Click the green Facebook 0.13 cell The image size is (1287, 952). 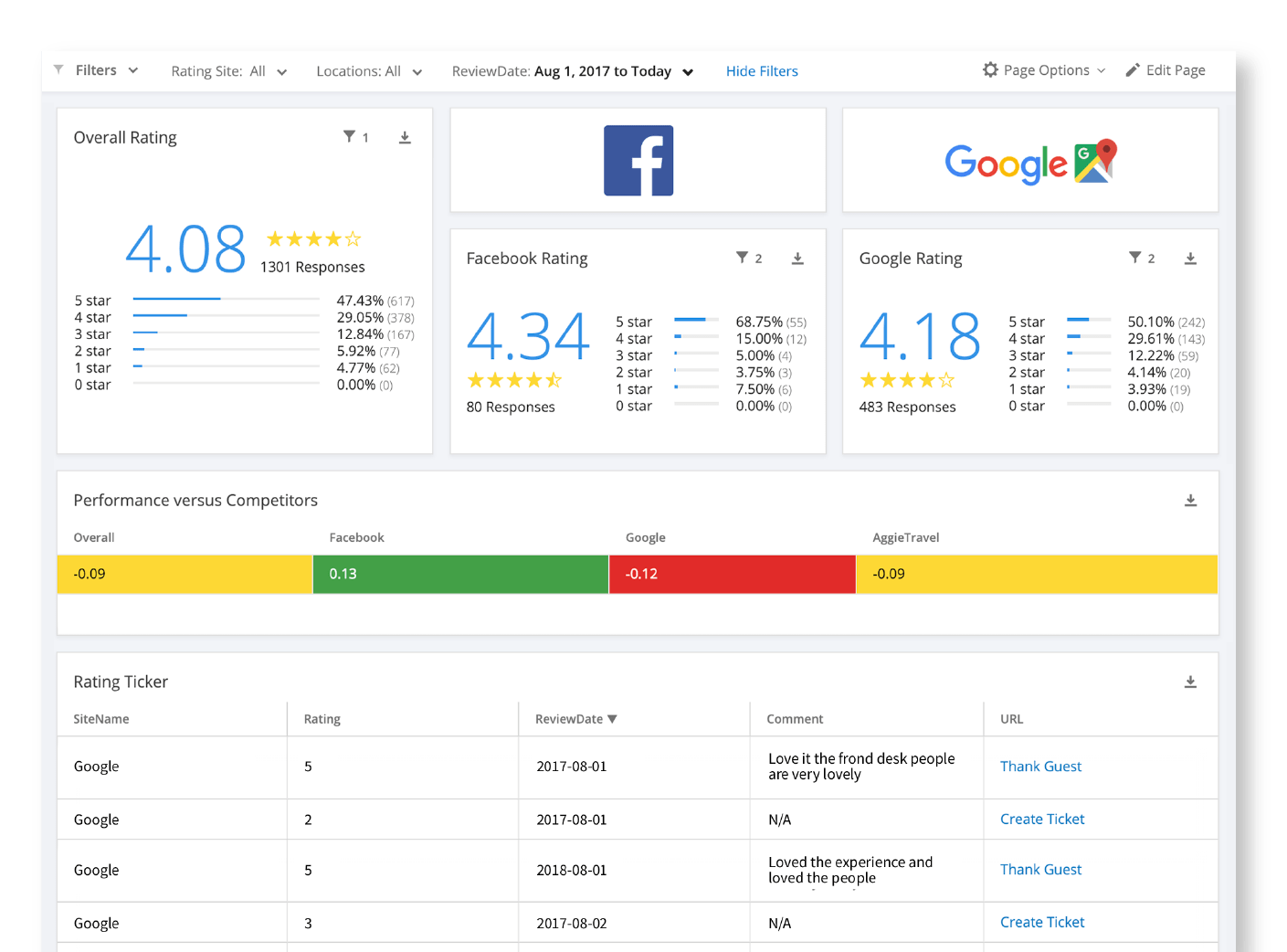[x=460, y=574]
